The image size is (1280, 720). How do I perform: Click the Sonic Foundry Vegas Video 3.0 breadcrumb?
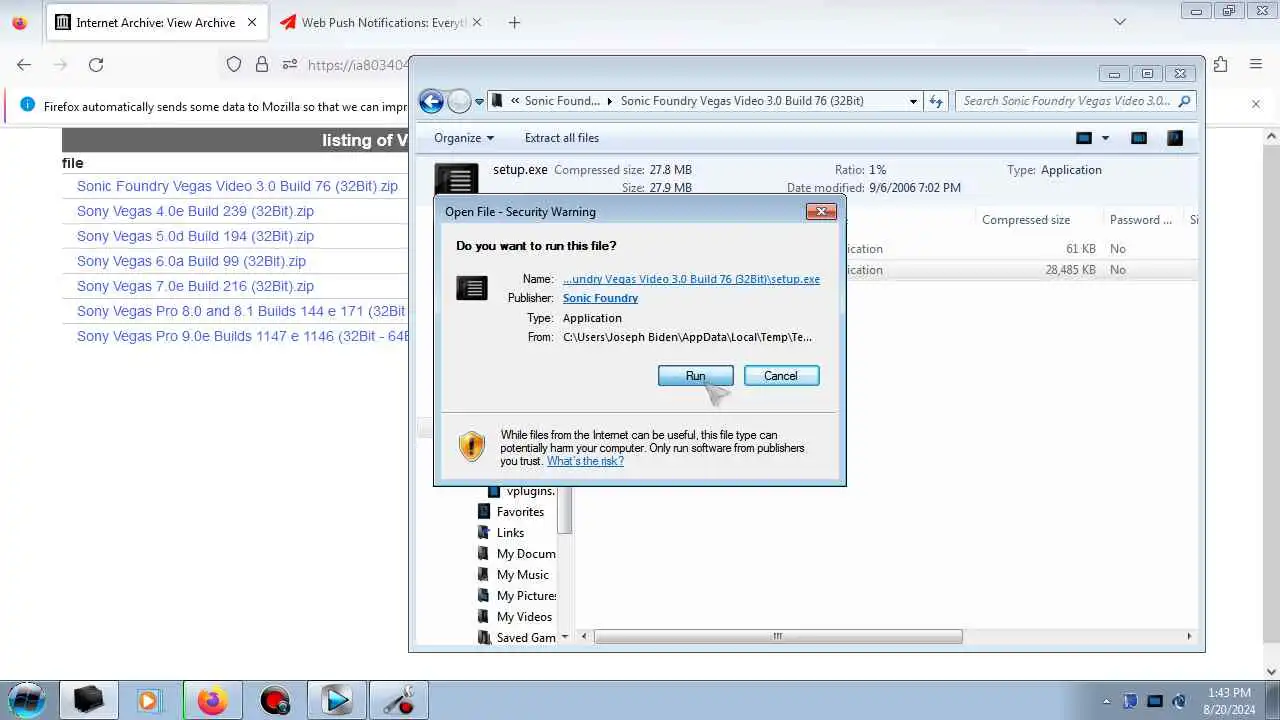tap(742, 101)
